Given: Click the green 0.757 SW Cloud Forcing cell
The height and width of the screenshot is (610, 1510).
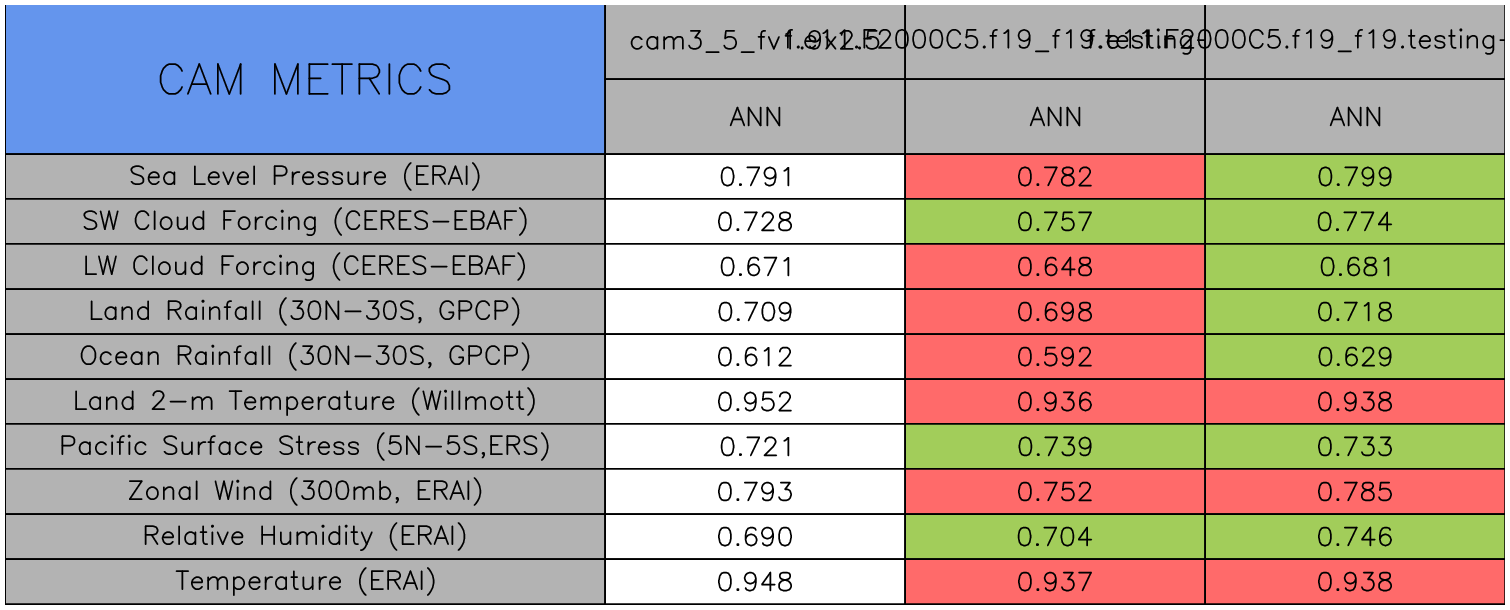Looking at the screenshot, I should pyautogui.click(x=1055, y=222).
